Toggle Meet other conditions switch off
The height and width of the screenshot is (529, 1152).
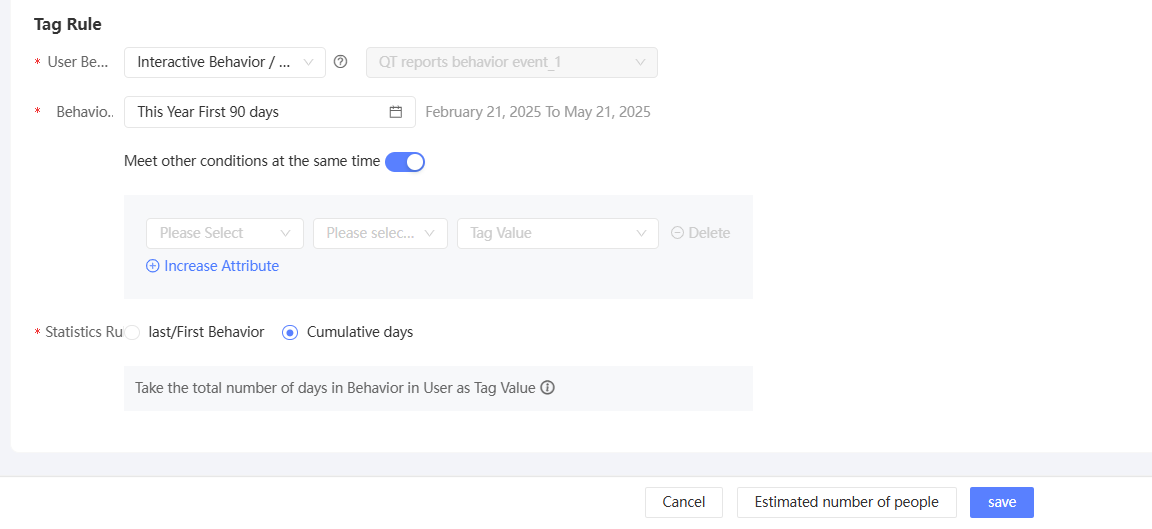(405, 161)
